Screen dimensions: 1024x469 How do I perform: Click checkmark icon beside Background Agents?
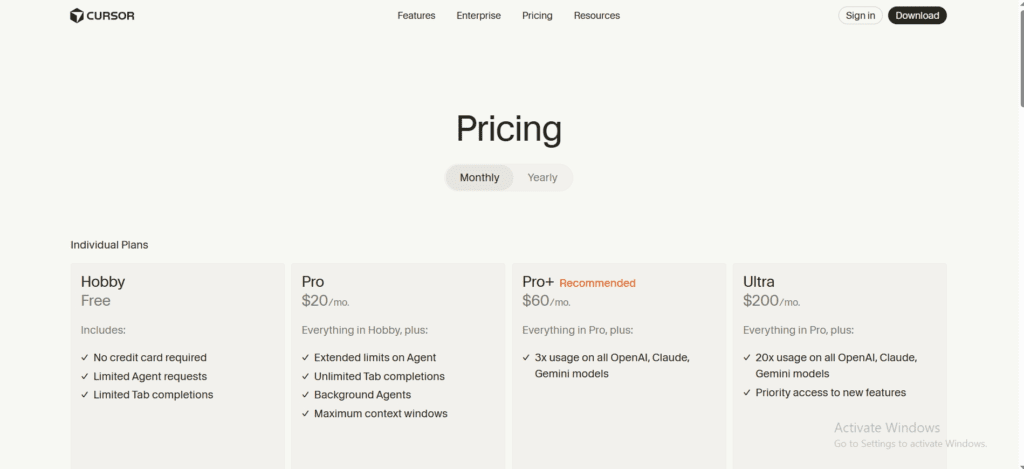pos(305,395)
